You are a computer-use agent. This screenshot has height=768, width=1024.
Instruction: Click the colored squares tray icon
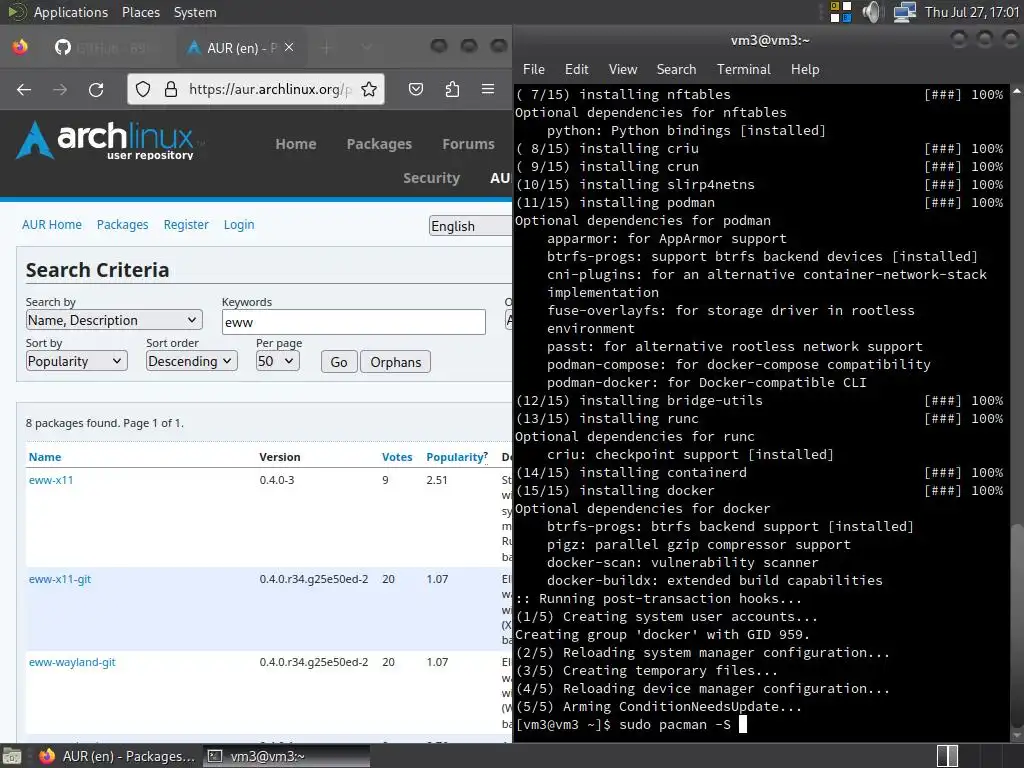pos(840,12)
